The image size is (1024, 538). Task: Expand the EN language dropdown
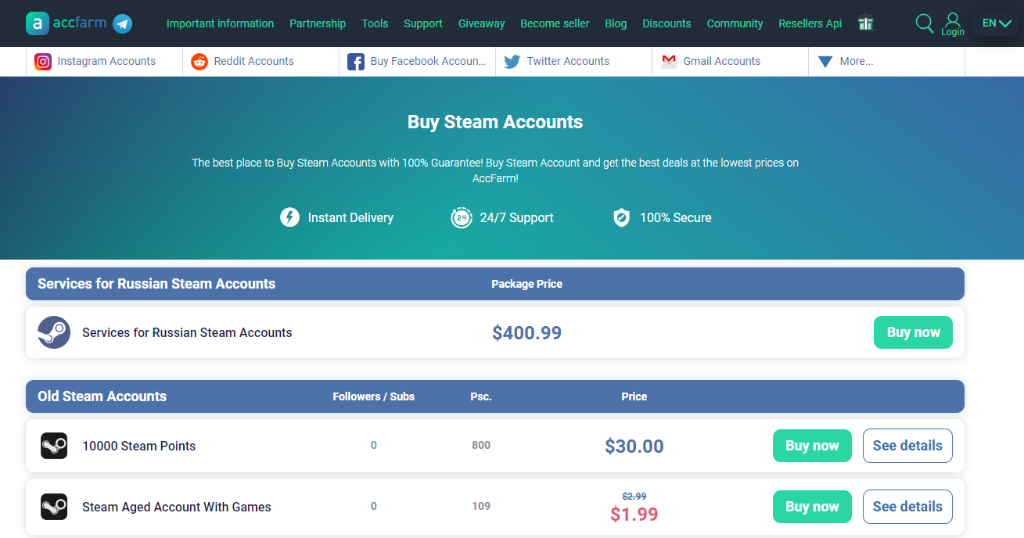pyautogui.click(x=997, y=24)
